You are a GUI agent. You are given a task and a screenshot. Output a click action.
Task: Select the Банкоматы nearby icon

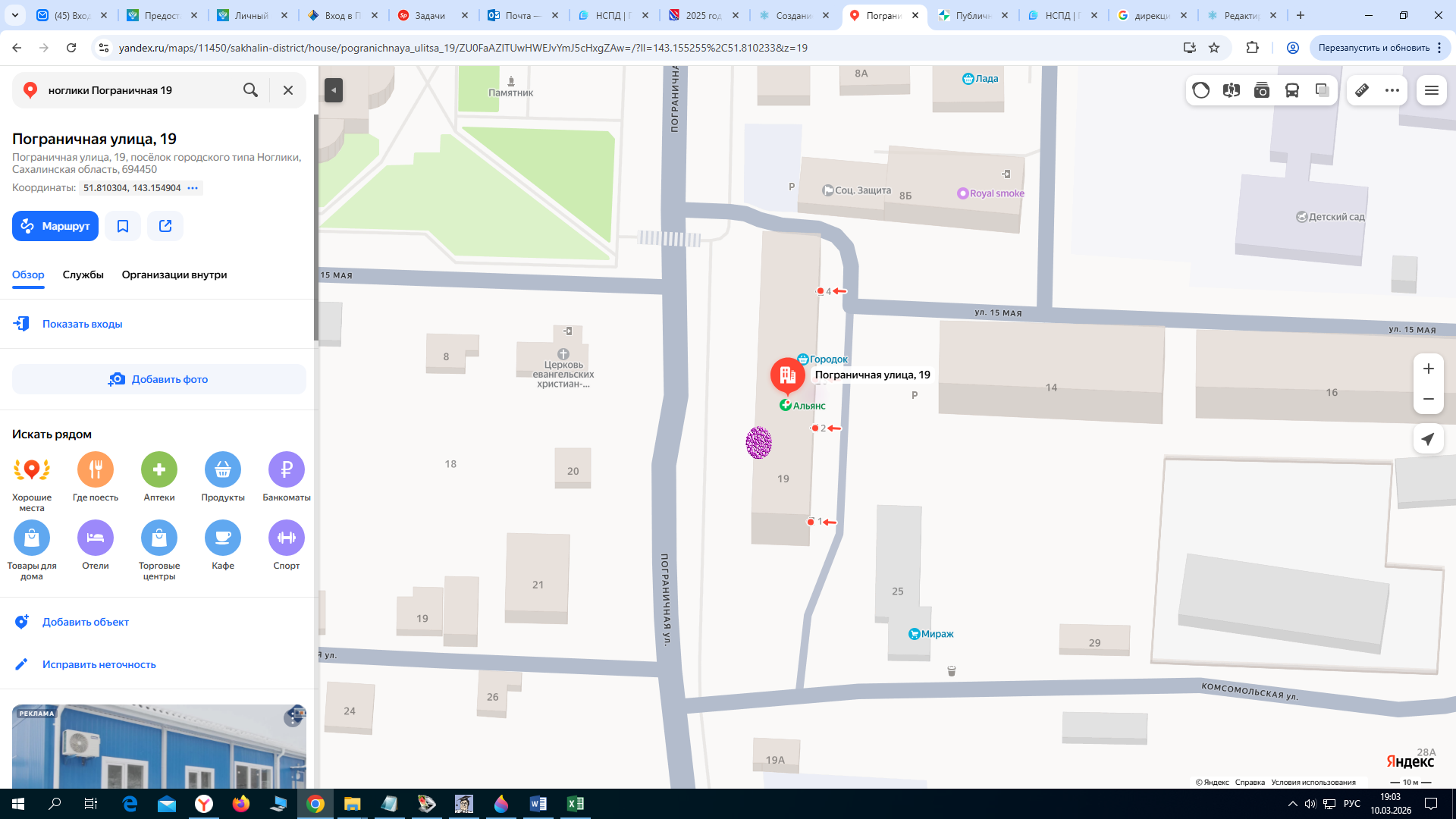pos(287,469)
